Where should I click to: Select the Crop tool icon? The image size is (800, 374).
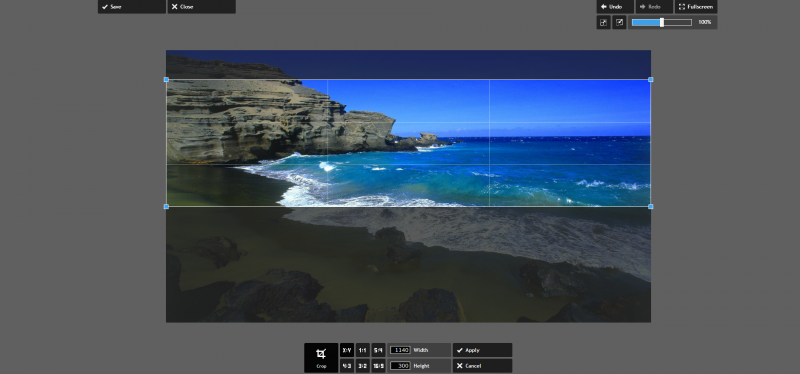(x=321, y=357)
